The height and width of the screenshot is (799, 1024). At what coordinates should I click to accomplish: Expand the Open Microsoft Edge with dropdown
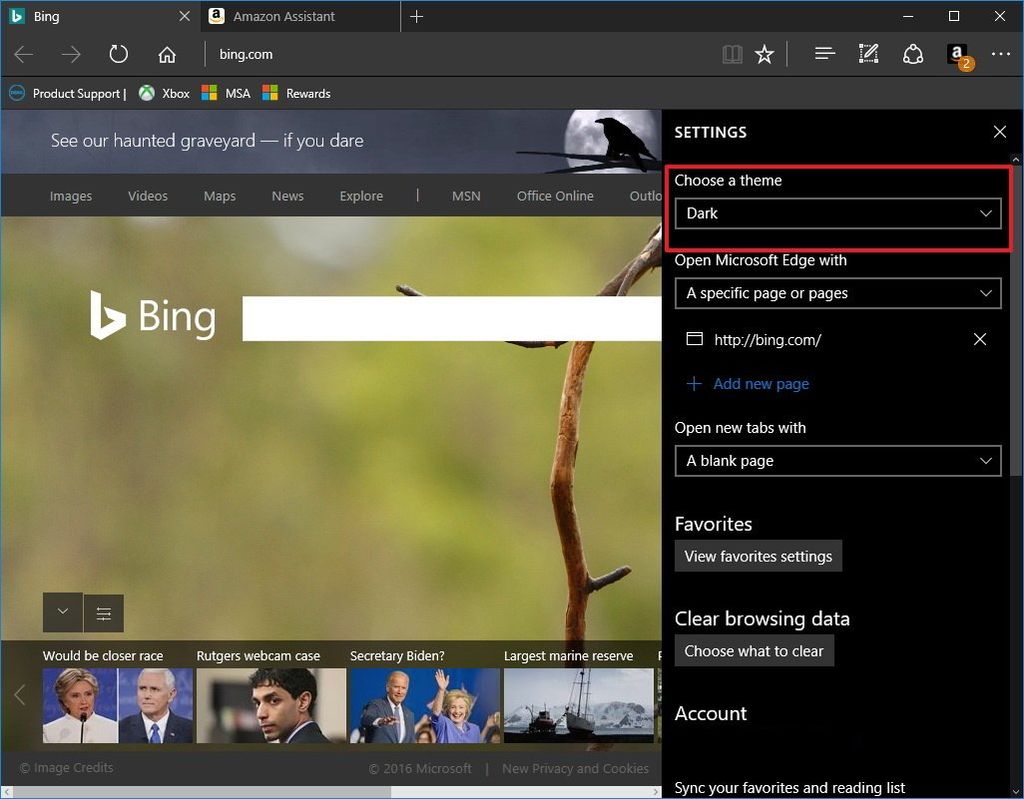pos(837,293)
